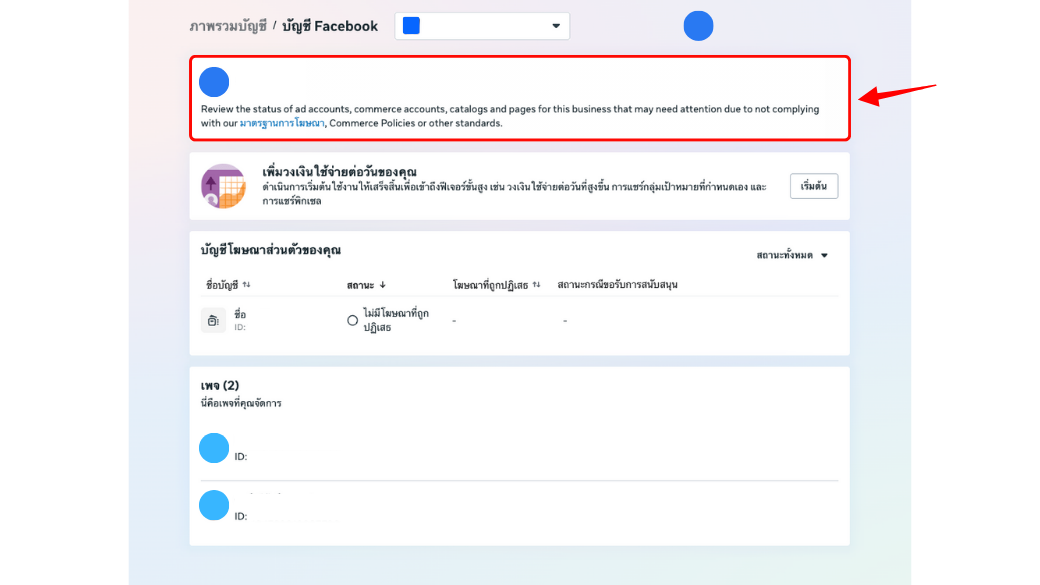Screen dimensions: 1040x585
Task: Click the blue circle in the warning banner
Action: coord(214,82)
